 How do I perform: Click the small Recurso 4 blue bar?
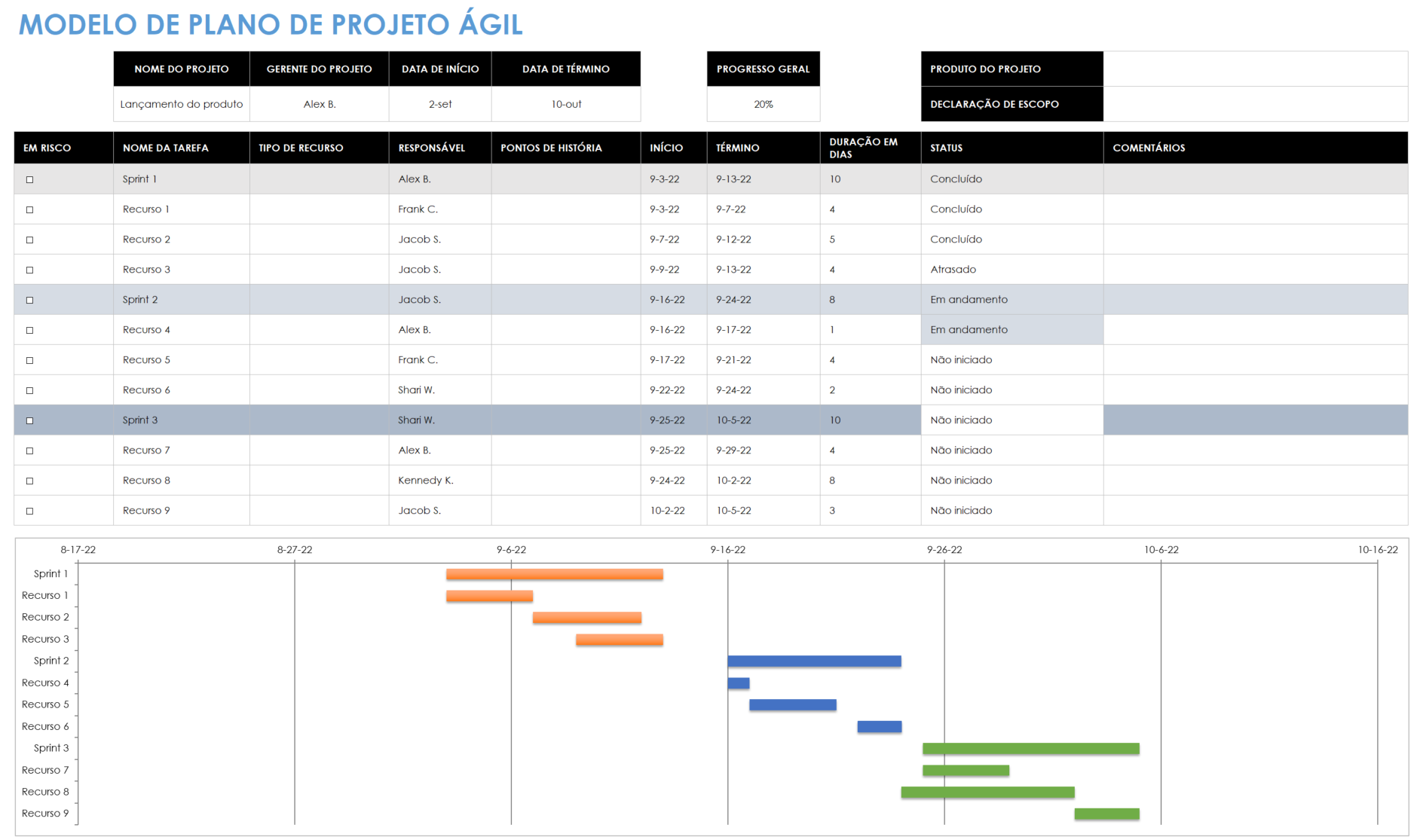[x=739, y=683]
